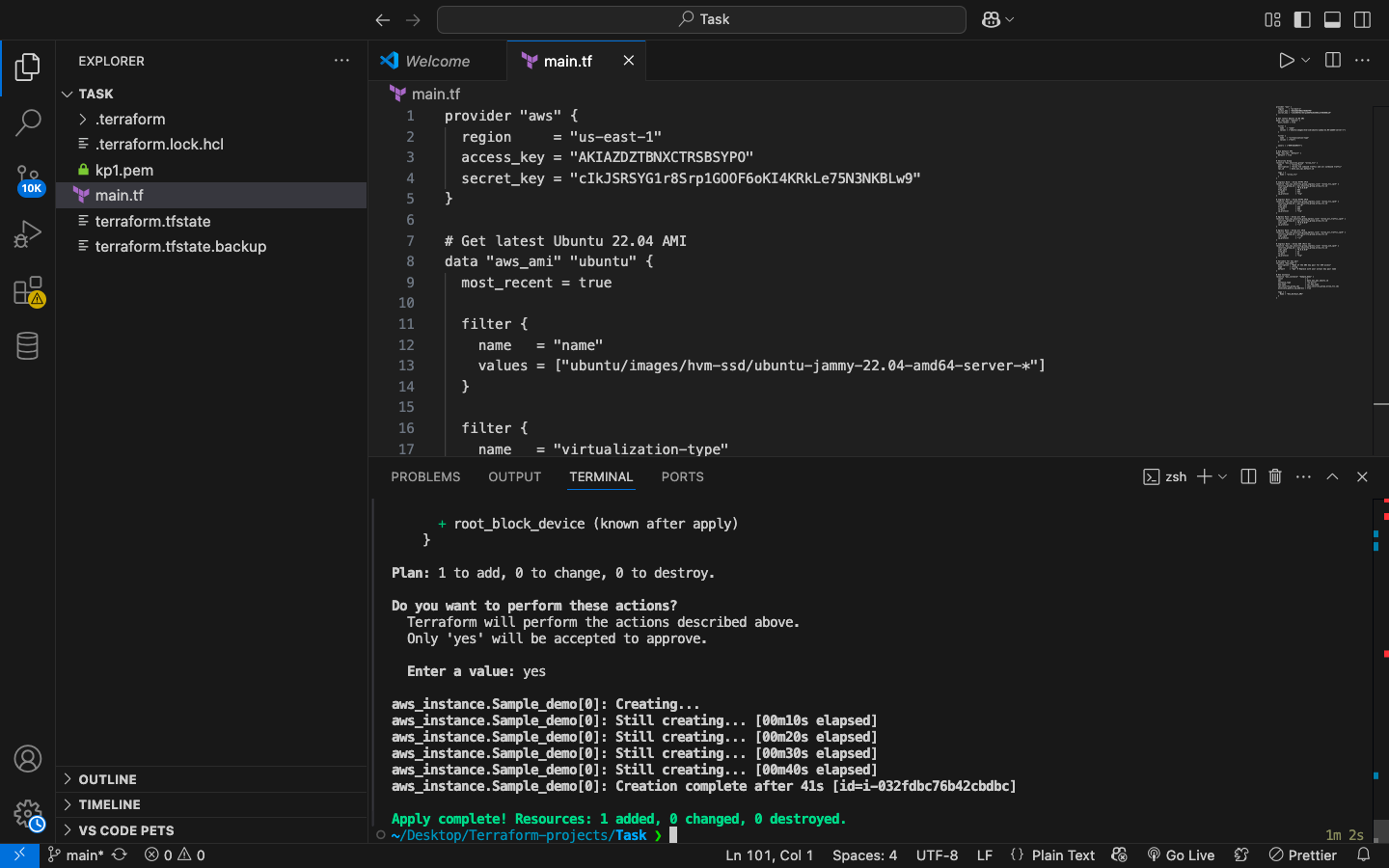Open Source Control view with 10K badge
Screen dimensions: 1389x868
click(x=28, y=178)
